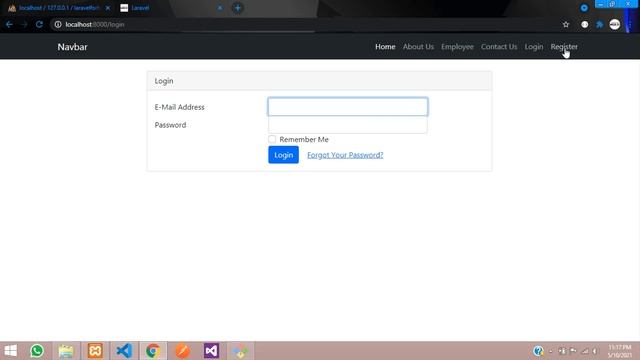Open File Explorer from the taskbar
The width and height of the screenshot is (640, 360).
66,351
